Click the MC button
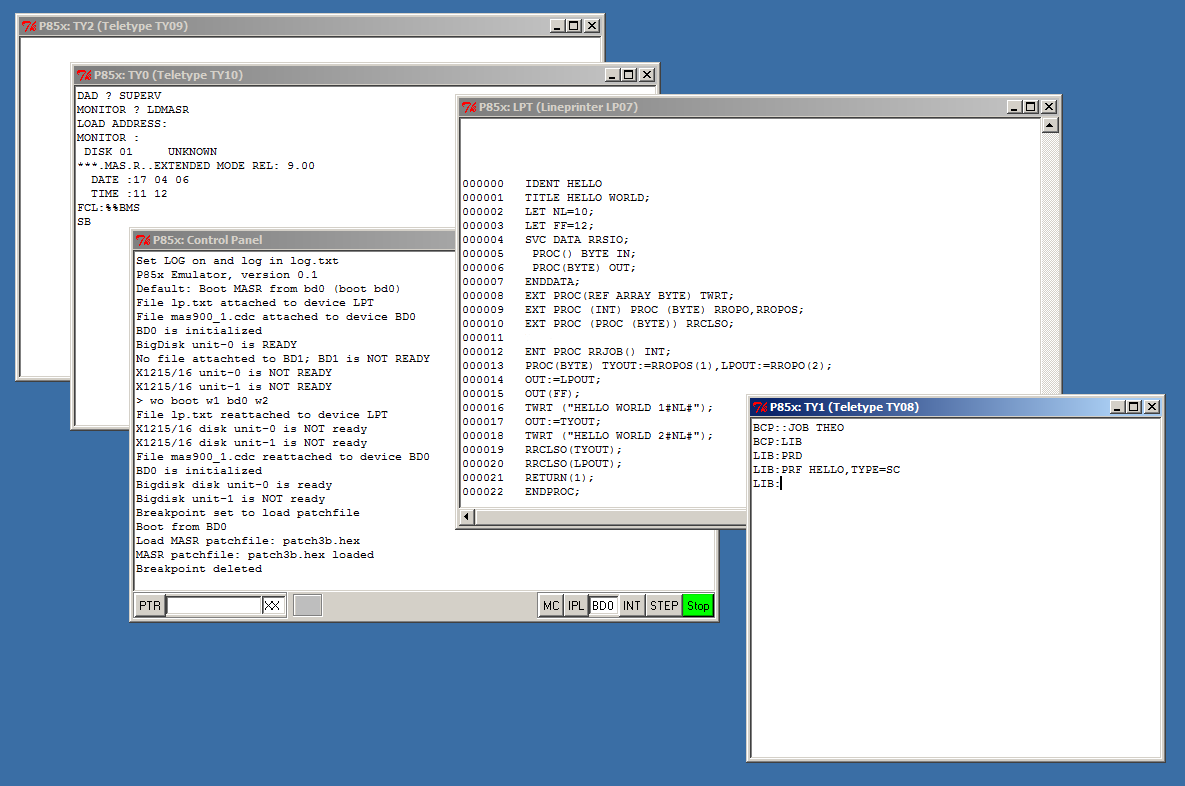The width and height of the screenshot is (1185, 786). [x=551, y=605]
